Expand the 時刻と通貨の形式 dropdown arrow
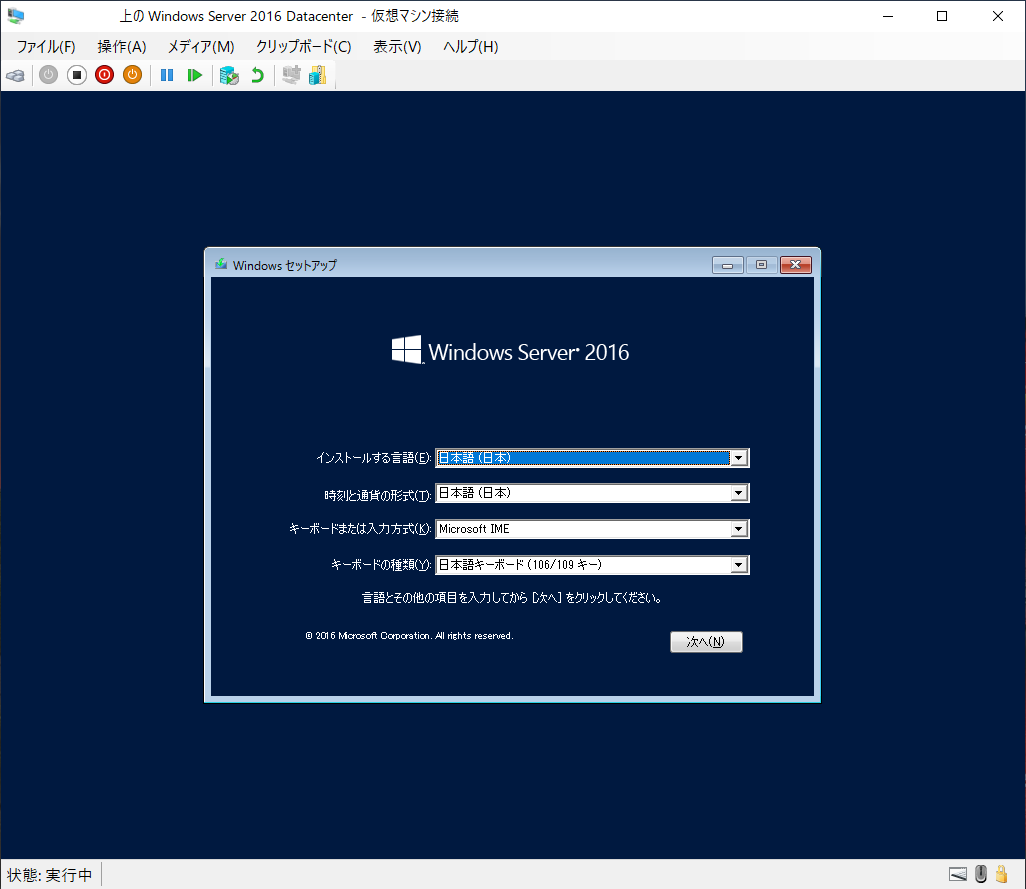This screenshot has width=1026, height=889. tap(739, 493)
